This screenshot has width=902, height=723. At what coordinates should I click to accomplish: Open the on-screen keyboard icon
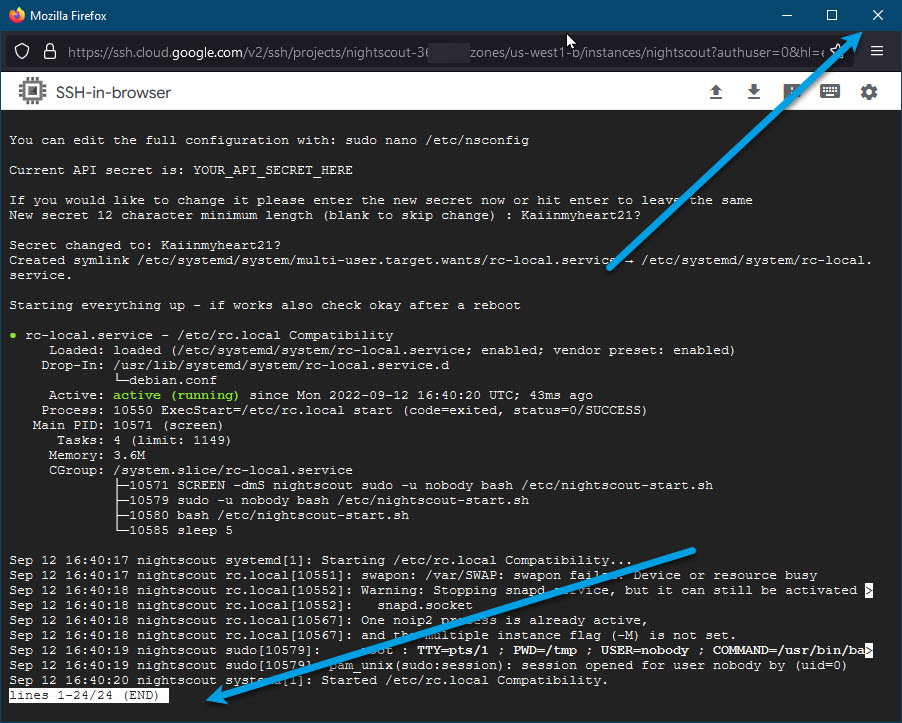point(829,92)
